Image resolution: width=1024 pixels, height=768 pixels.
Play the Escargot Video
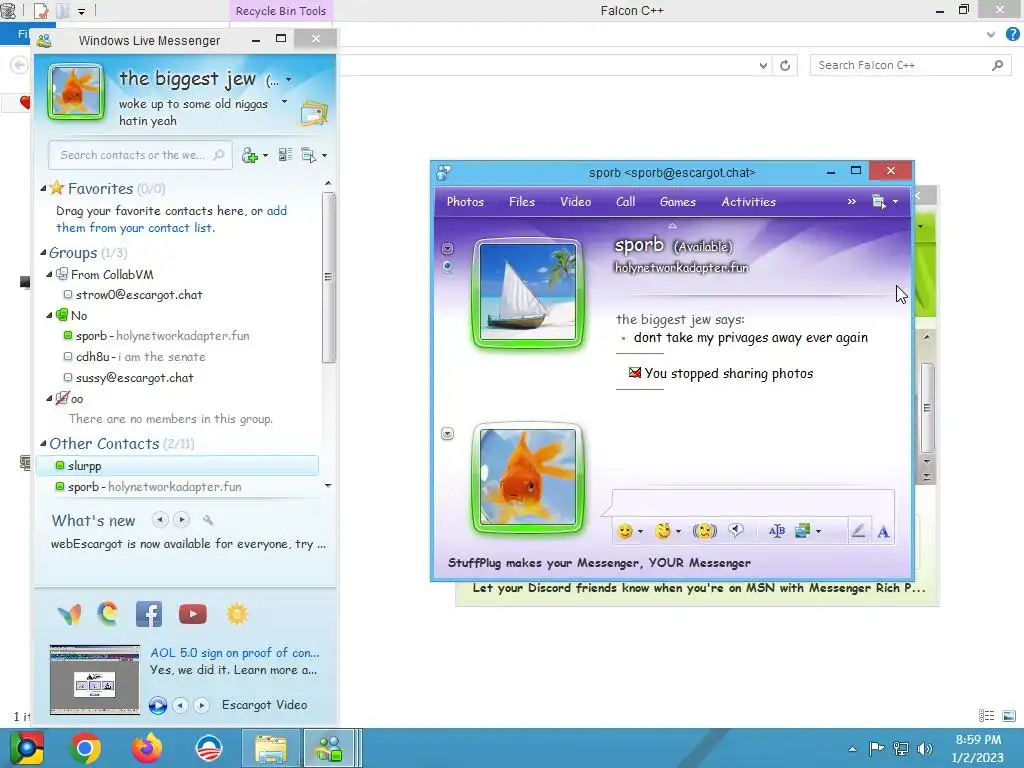[x=157, y=705]
